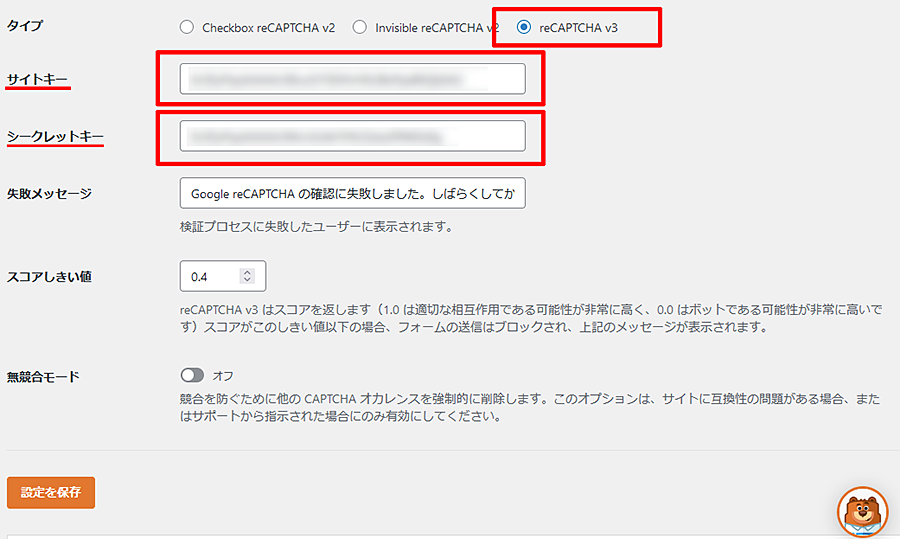Screen dimensions: 900x539
Task: Click the スコアしきい値 label
Action: (49, 277)
